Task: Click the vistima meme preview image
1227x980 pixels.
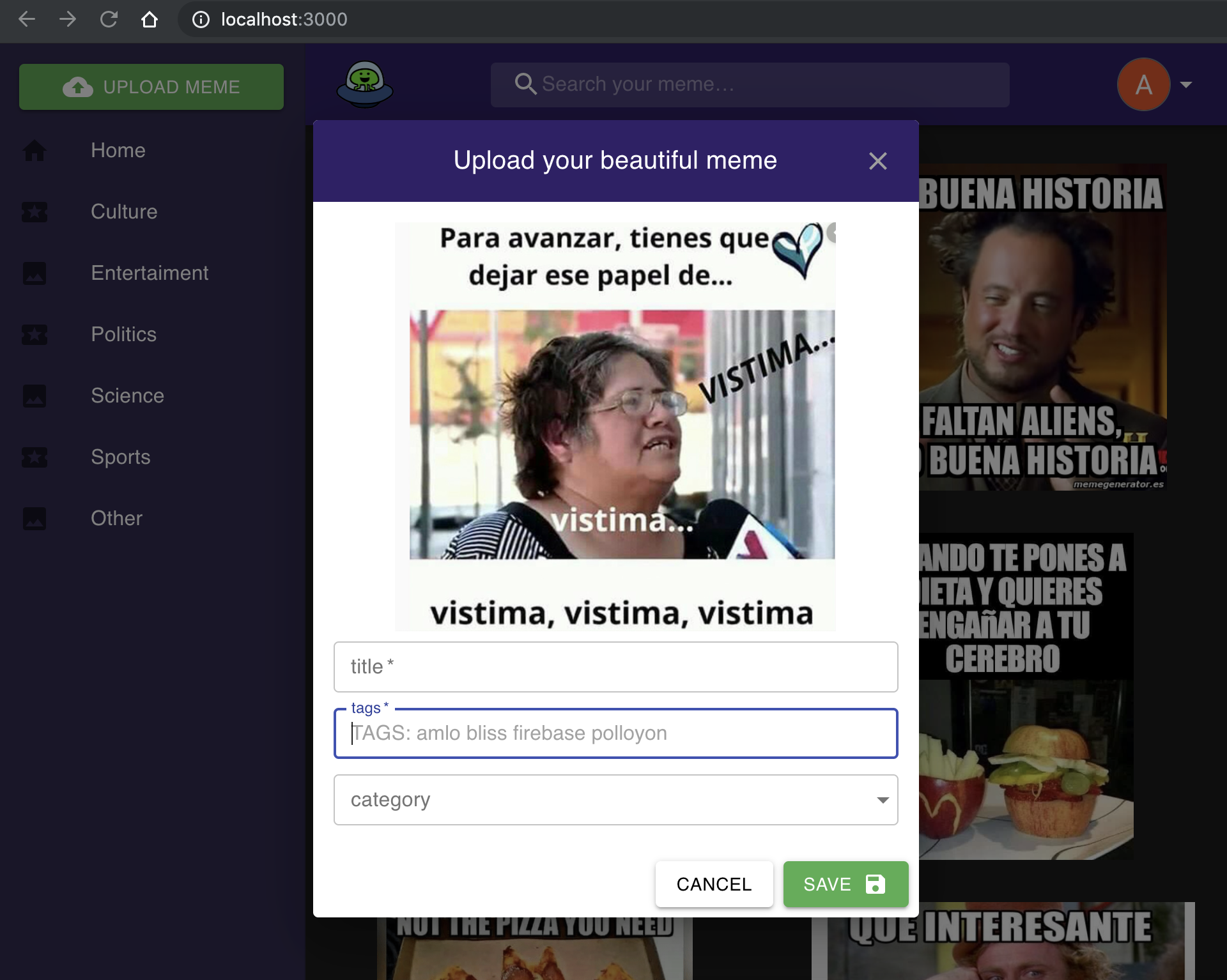Action: [x=615, y=426]
